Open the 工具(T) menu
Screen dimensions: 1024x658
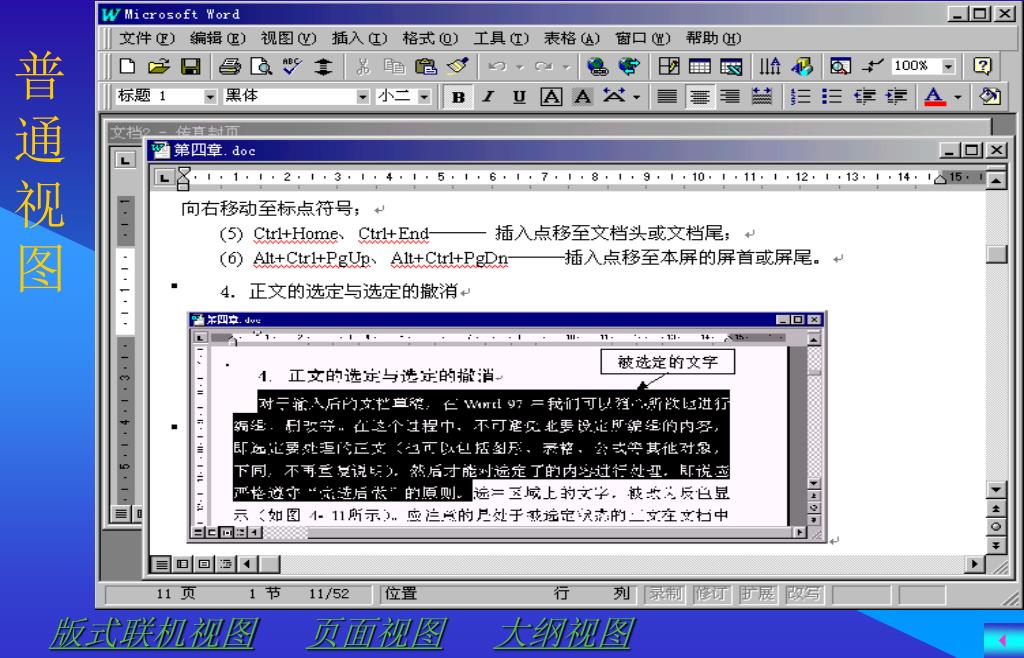click(x=501, y=39)
